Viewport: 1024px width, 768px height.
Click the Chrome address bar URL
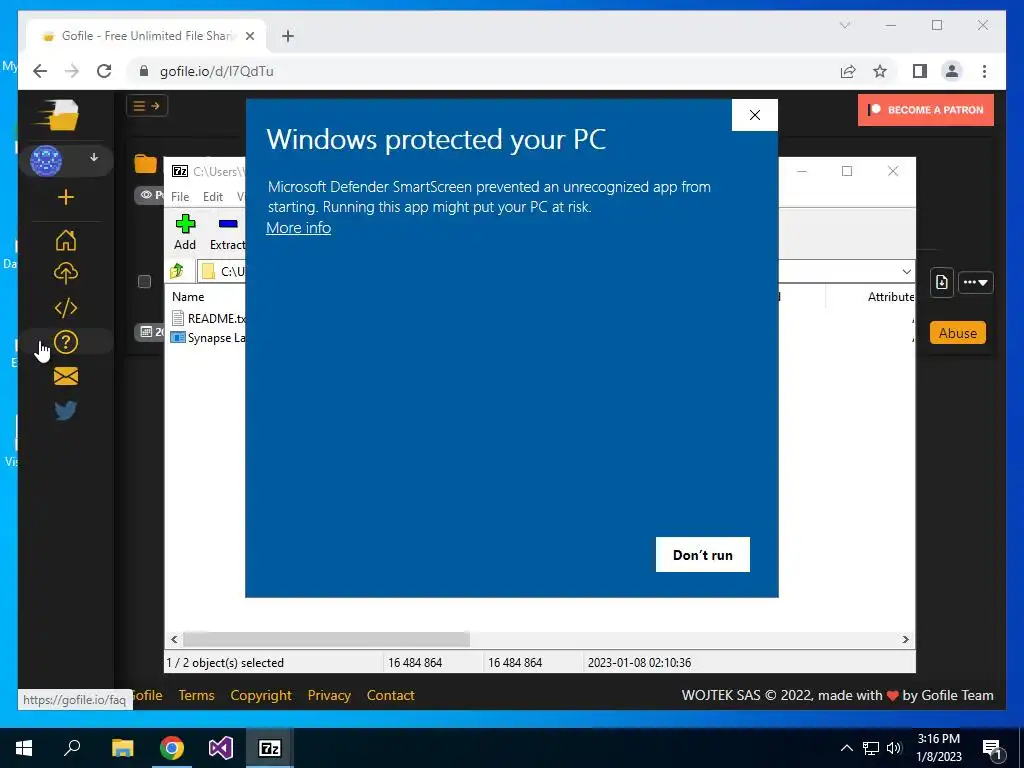217,71
